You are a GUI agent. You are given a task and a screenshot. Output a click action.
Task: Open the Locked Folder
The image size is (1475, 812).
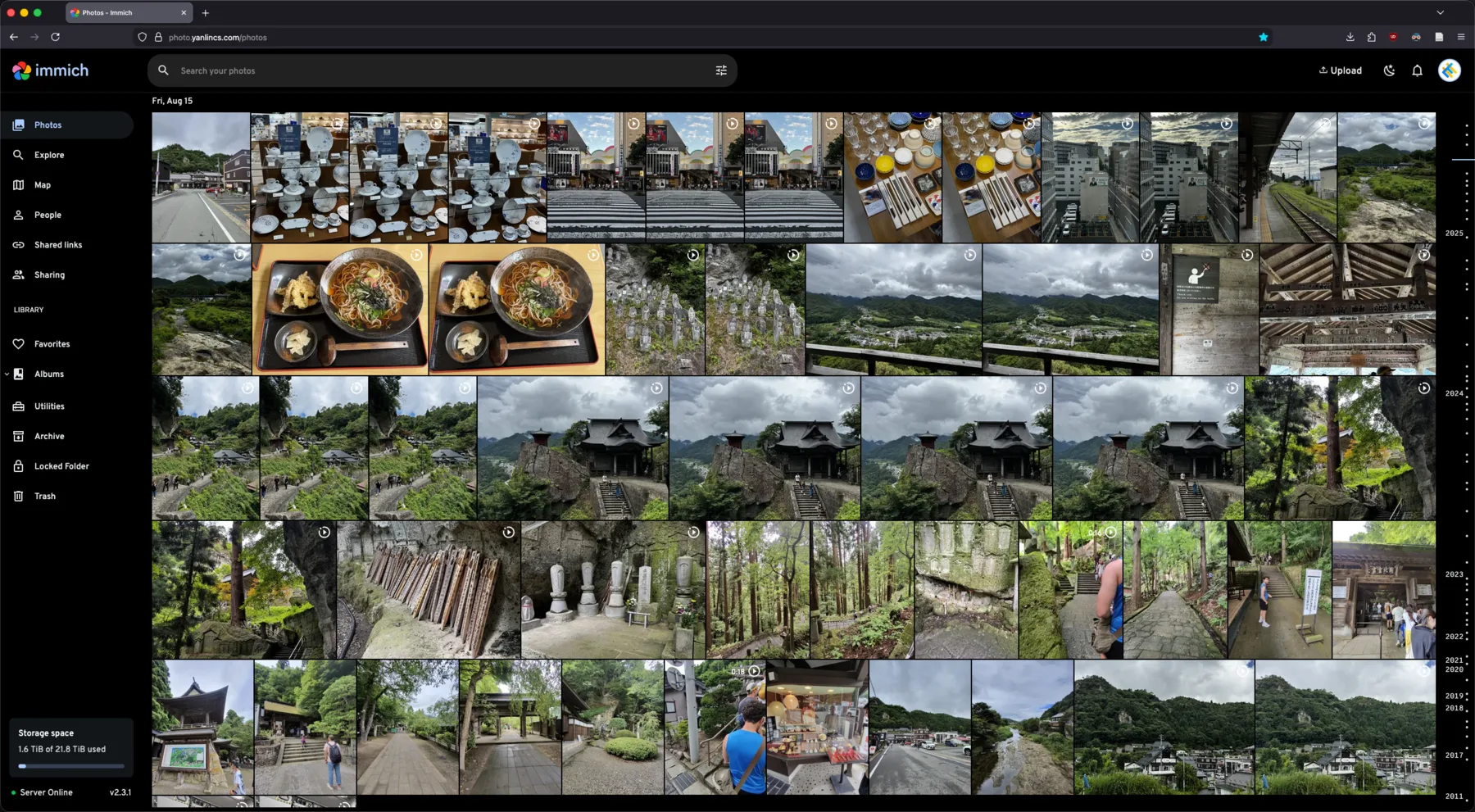pyautogui.click(x=61, y=466)
